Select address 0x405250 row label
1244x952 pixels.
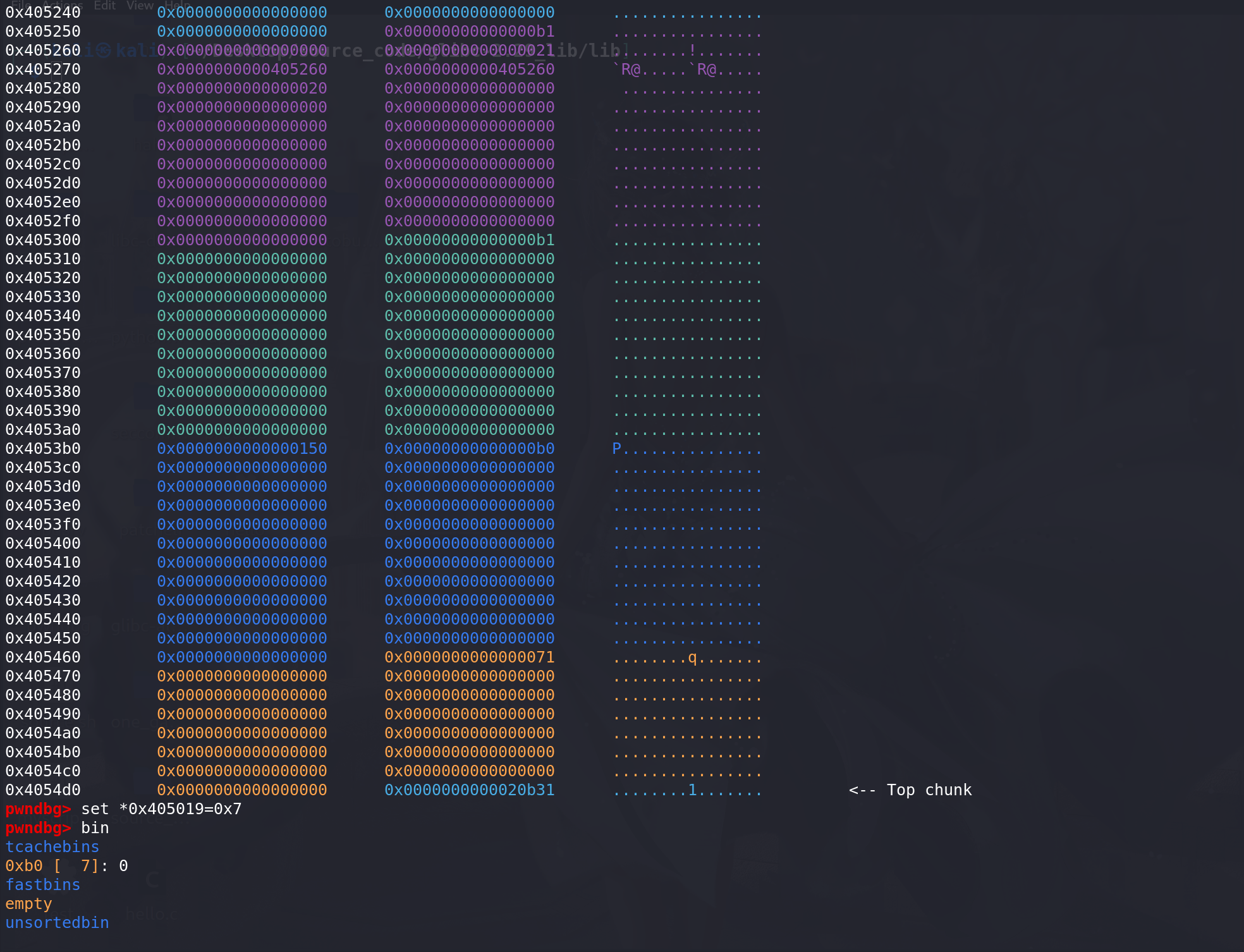43,31
